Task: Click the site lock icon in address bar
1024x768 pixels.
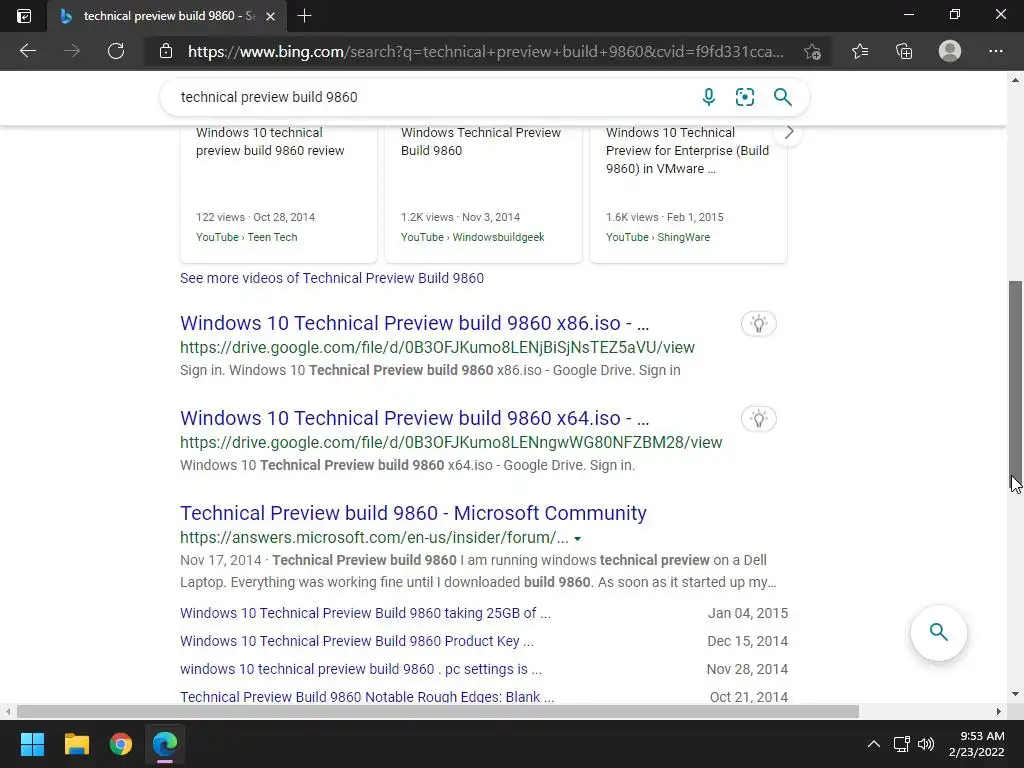Action: [x=166, y=51]
